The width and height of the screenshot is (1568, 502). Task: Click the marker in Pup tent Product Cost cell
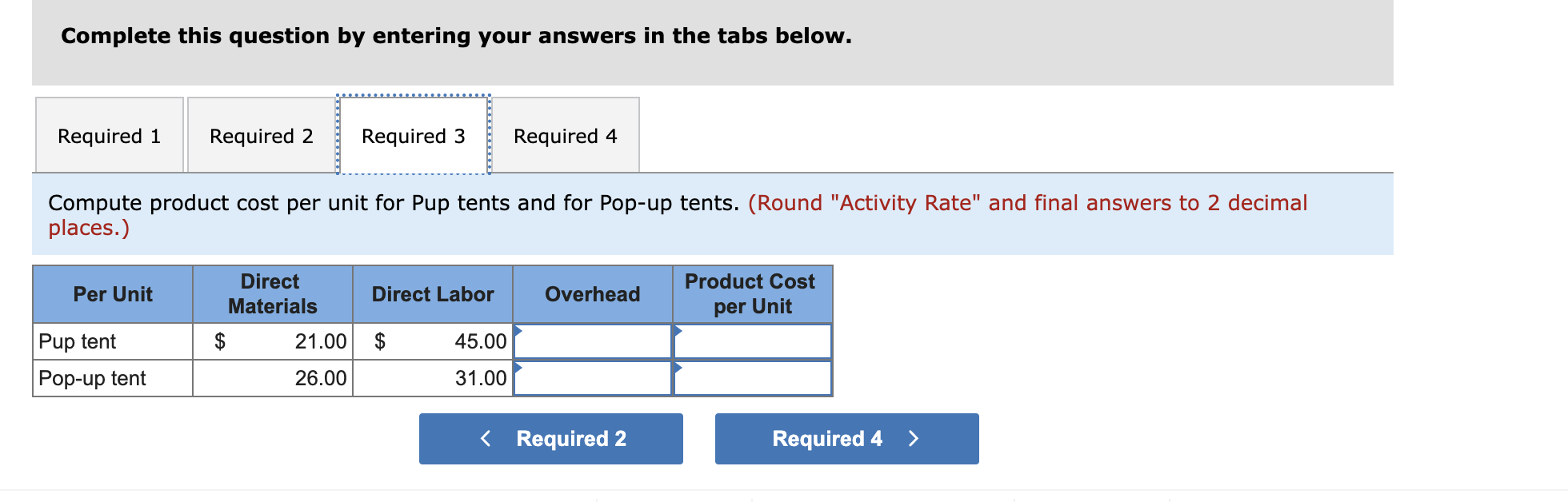679,329
